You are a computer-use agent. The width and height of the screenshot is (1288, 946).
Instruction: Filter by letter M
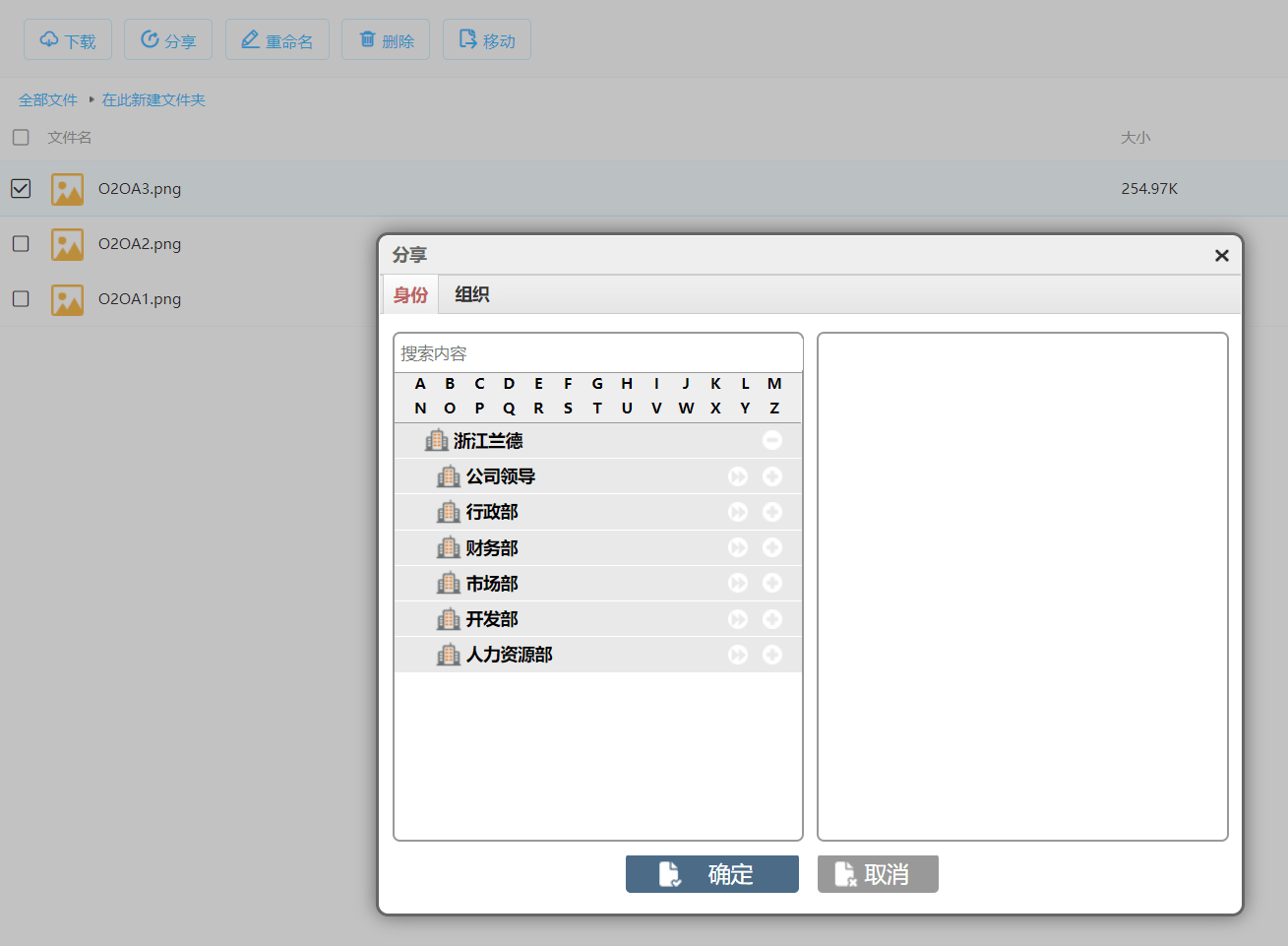tap(774, 384)
